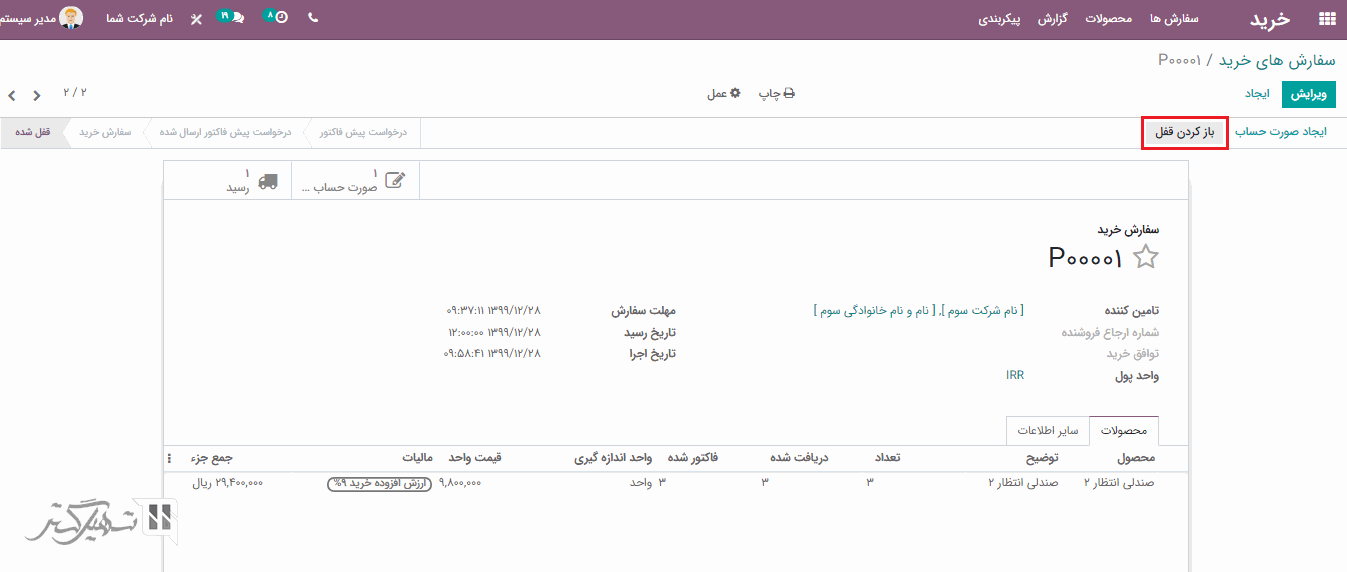The width and height of the screenshot is (1347, 572).
Task: Open the apps grid menu
Action: pyautogui.click(x=1327, y=18)
